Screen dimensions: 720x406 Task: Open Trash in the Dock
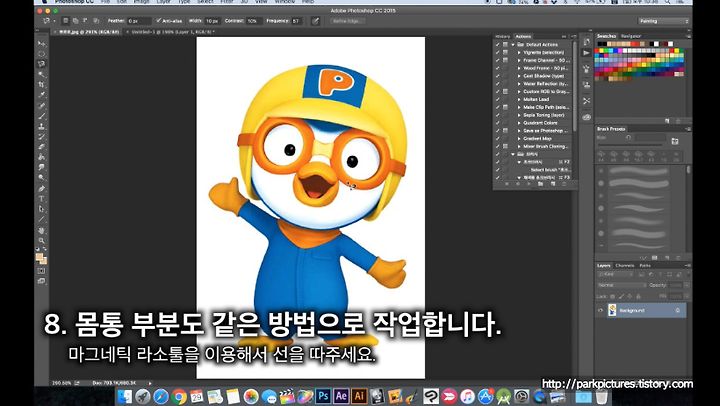[602, 396]
